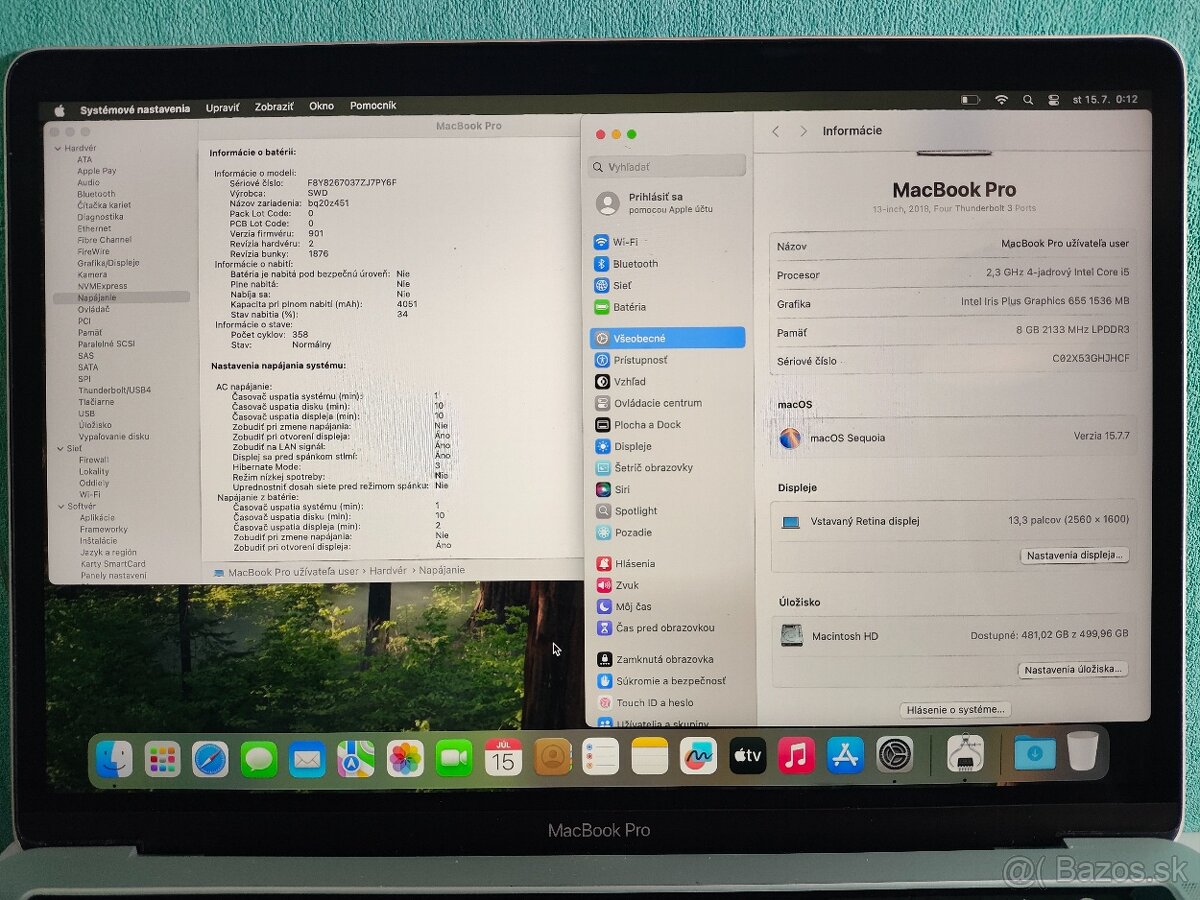Launch Safari from the Dock
The height and width of the screenshot is (900, 1200).
(x=210, y=759)
